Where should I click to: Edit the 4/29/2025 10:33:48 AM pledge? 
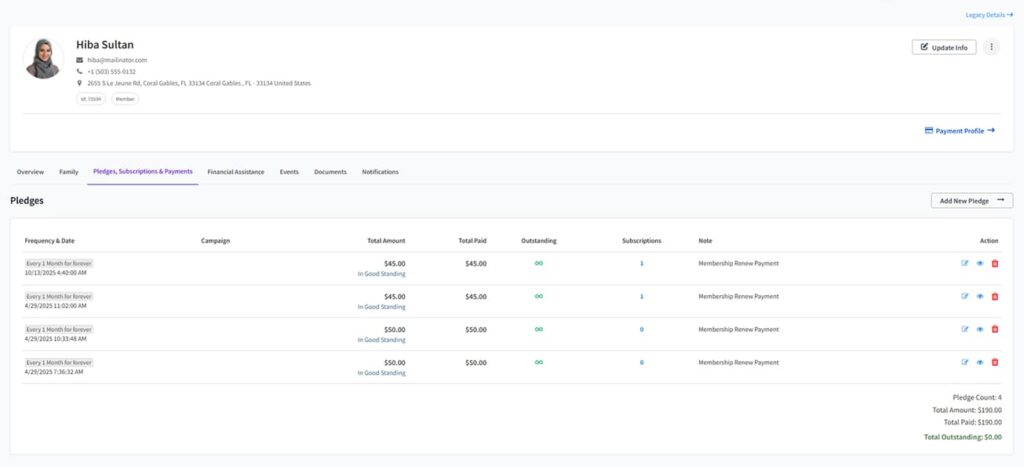pyautogui.click(x=965, y=329)
